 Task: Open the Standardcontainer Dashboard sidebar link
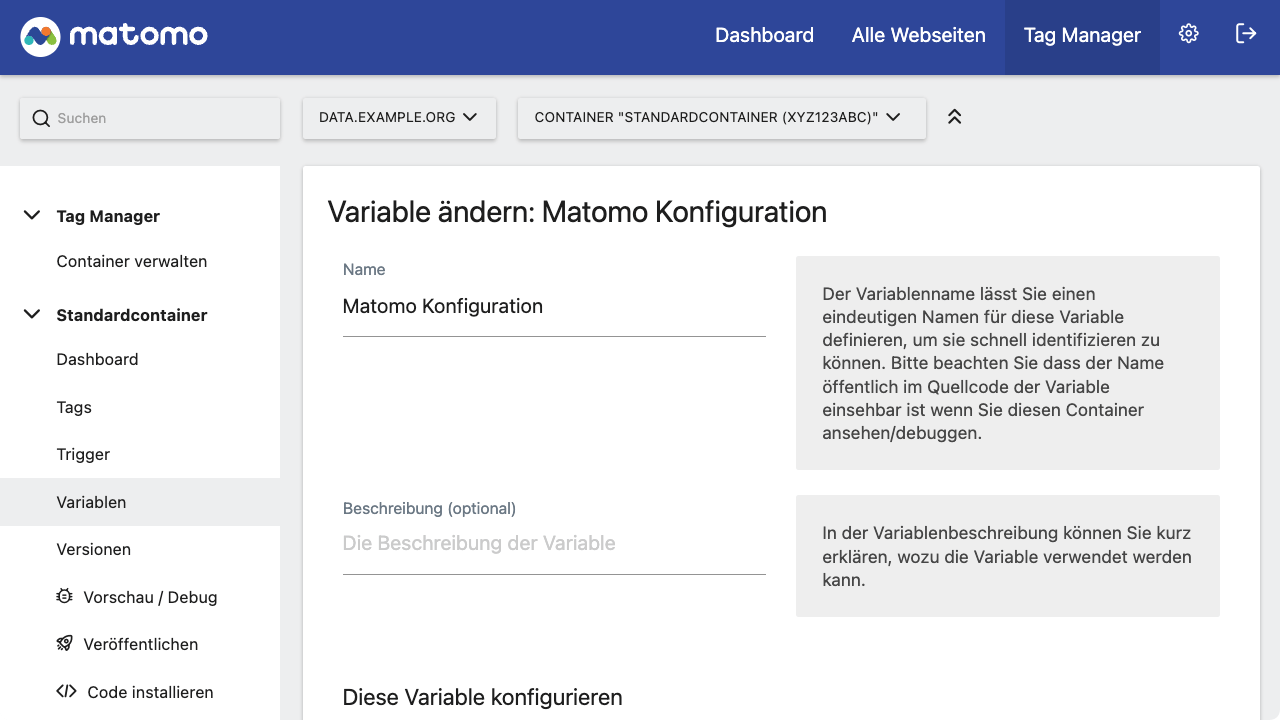[97, 359]
